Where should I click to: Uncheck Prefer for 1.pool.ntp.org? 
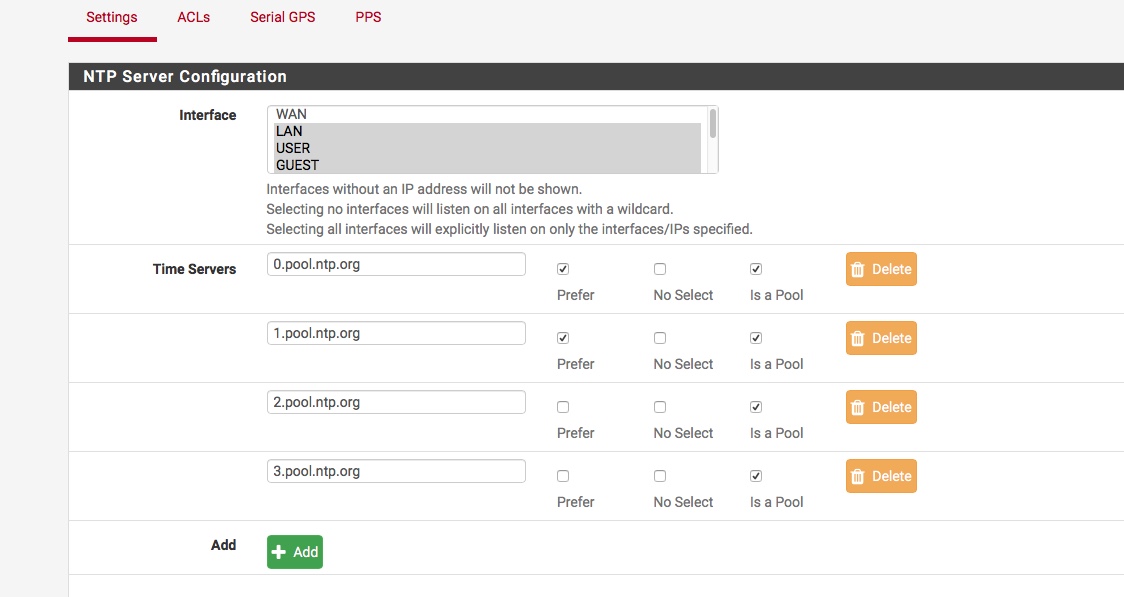563,338
